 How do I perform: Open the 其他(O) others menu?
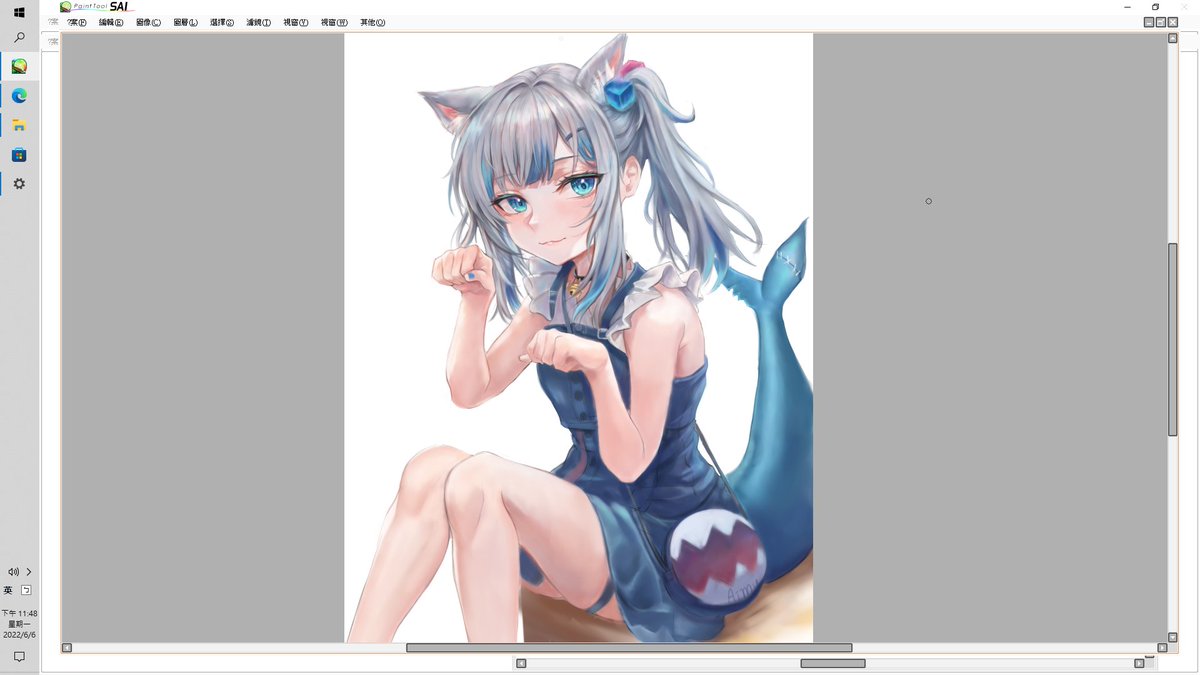372,22
